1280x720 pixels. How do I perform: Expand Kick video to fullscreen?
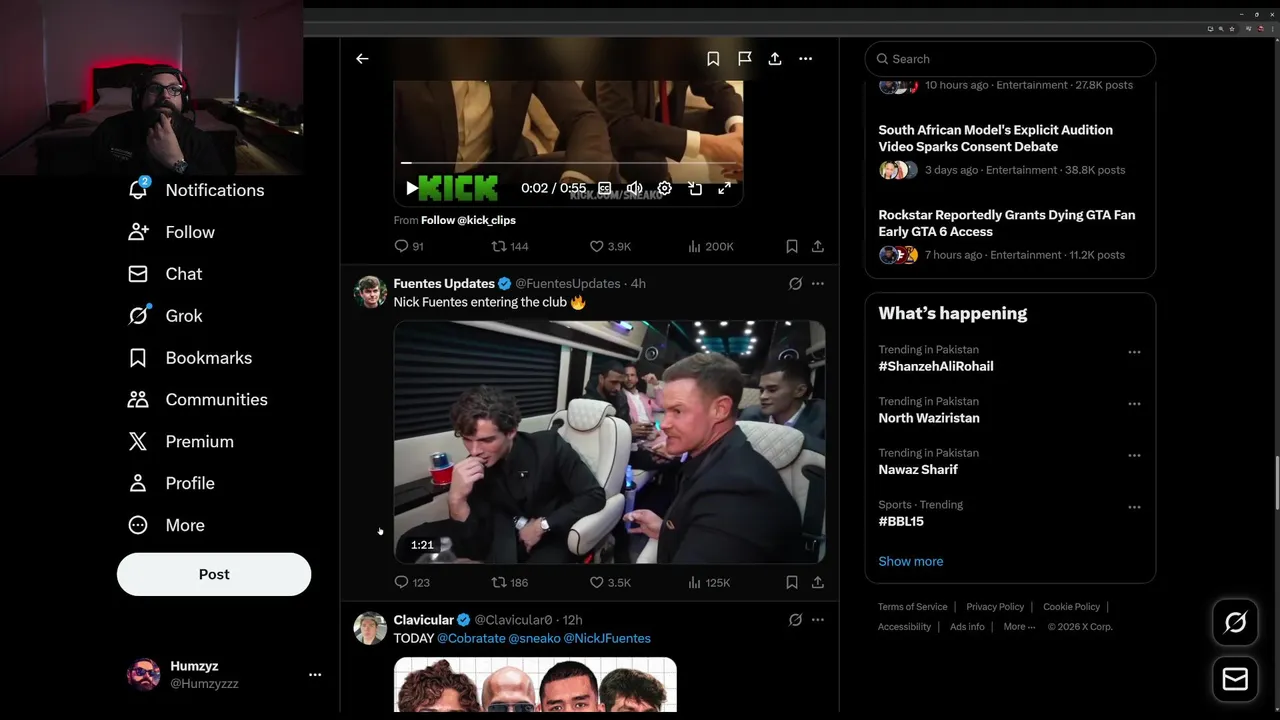click(724, 188)
